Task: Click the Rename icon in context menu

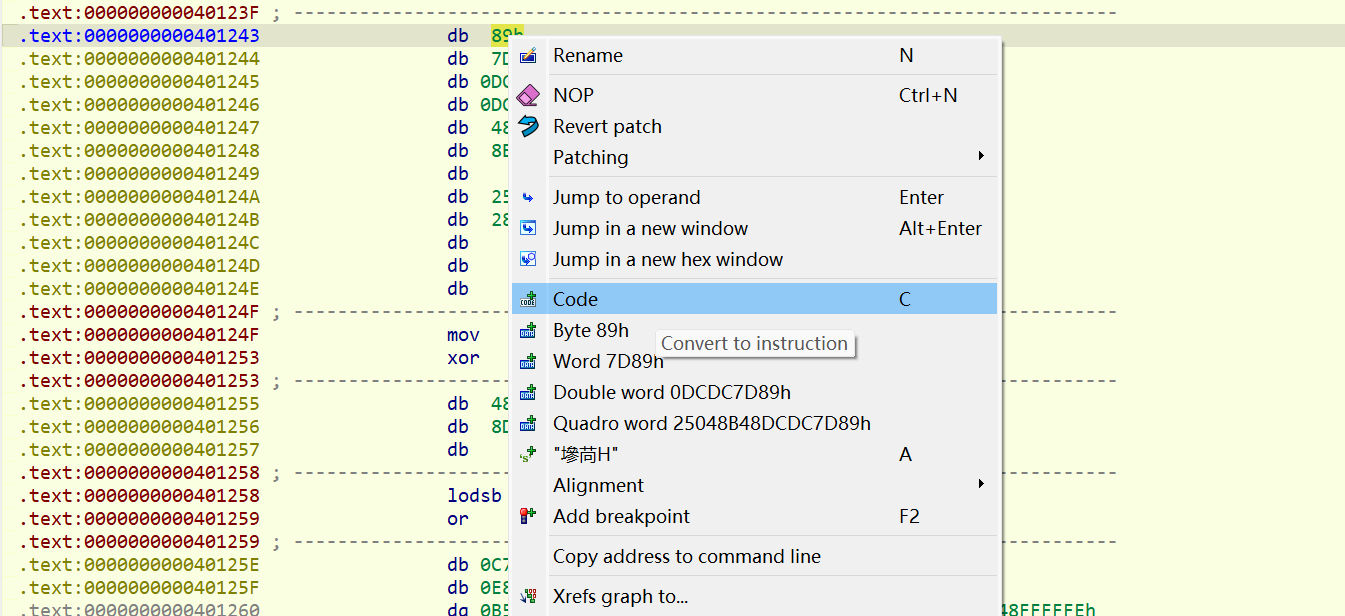Action: click(x=528, y=56)
